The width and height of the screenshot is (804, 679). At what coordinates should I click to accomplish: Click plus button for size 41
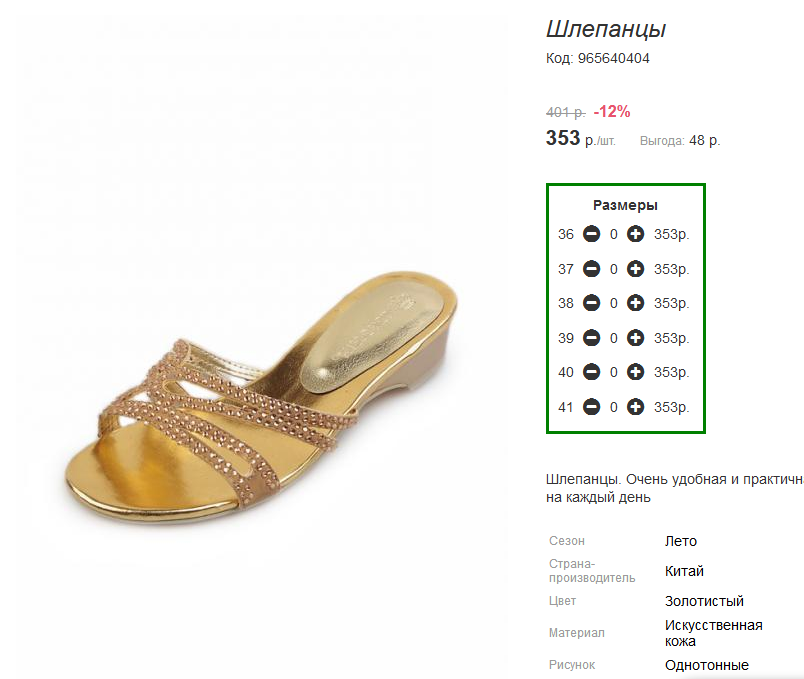635,407
